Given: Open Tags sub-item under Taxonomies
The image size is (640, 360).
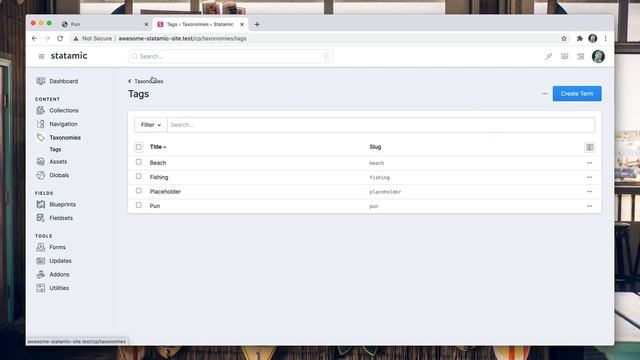Looking at the screenshot, I should click(x=55, y=149).
